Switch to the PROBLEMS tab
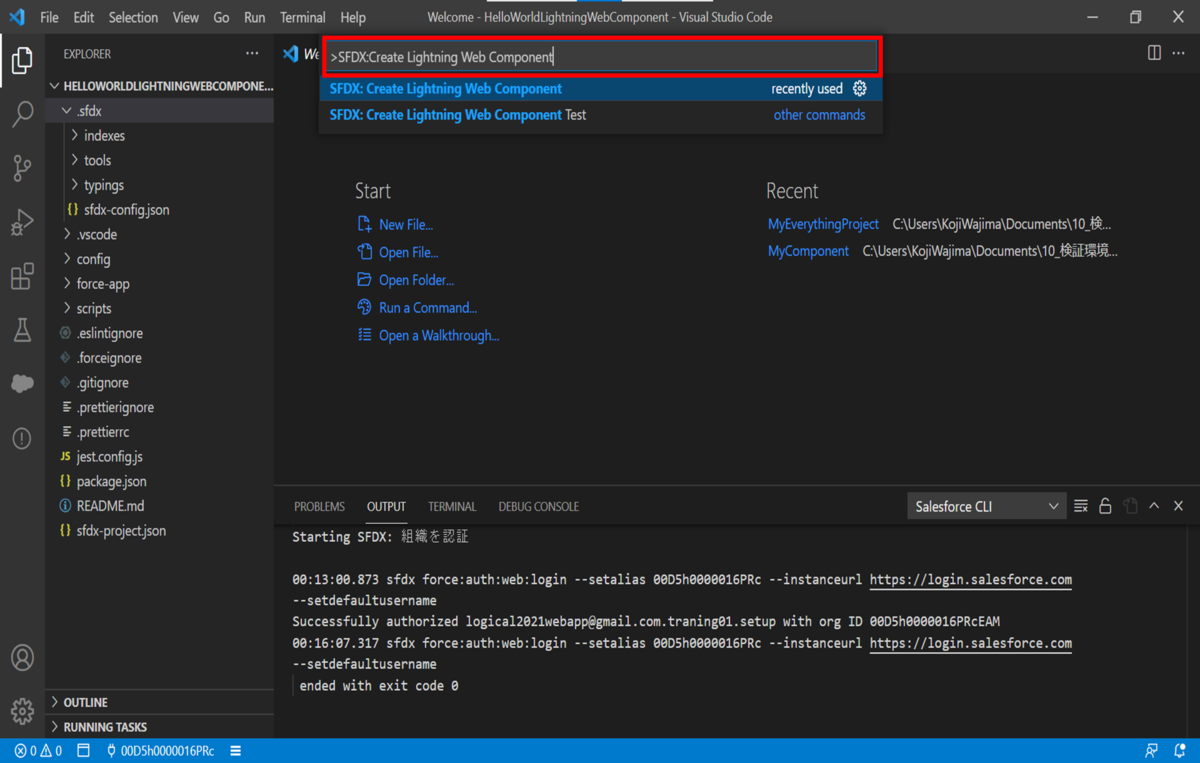 (319, 507)
